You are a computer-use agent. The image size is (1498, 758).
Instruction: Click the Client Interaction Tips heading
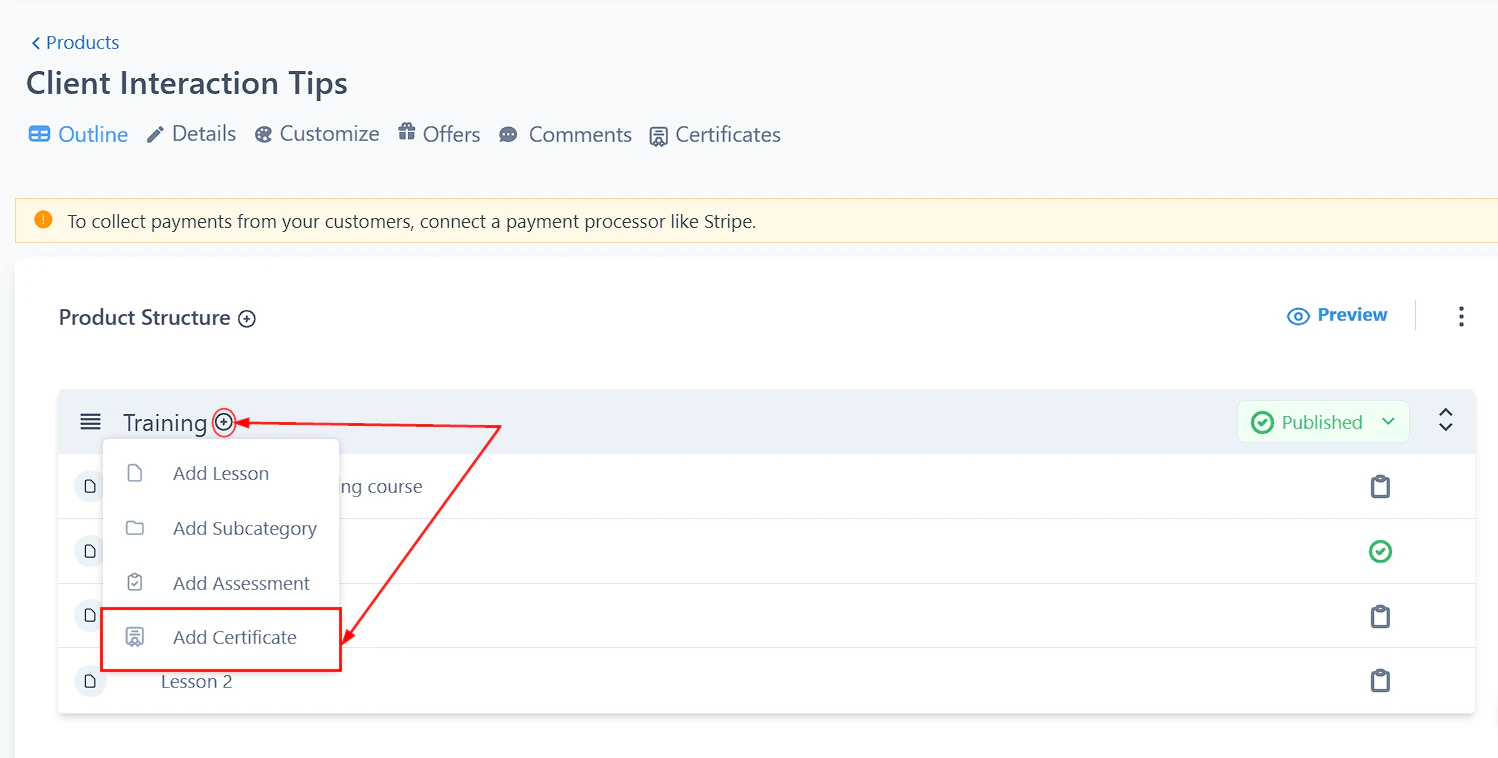pos(187,83)
